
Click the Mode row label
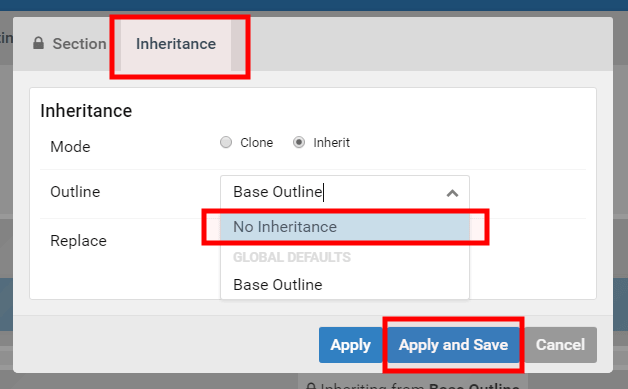70,147
